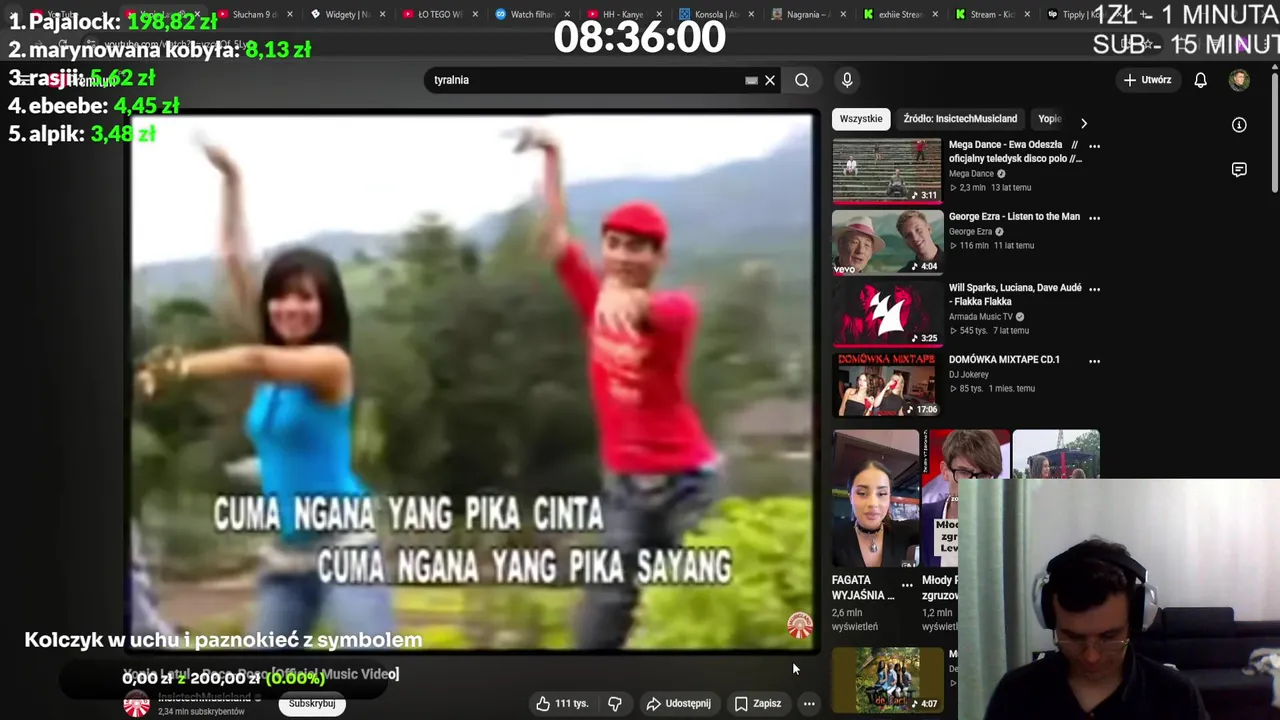
Task: Open options menu for George Ezra video
Action: coord(1094,217)
